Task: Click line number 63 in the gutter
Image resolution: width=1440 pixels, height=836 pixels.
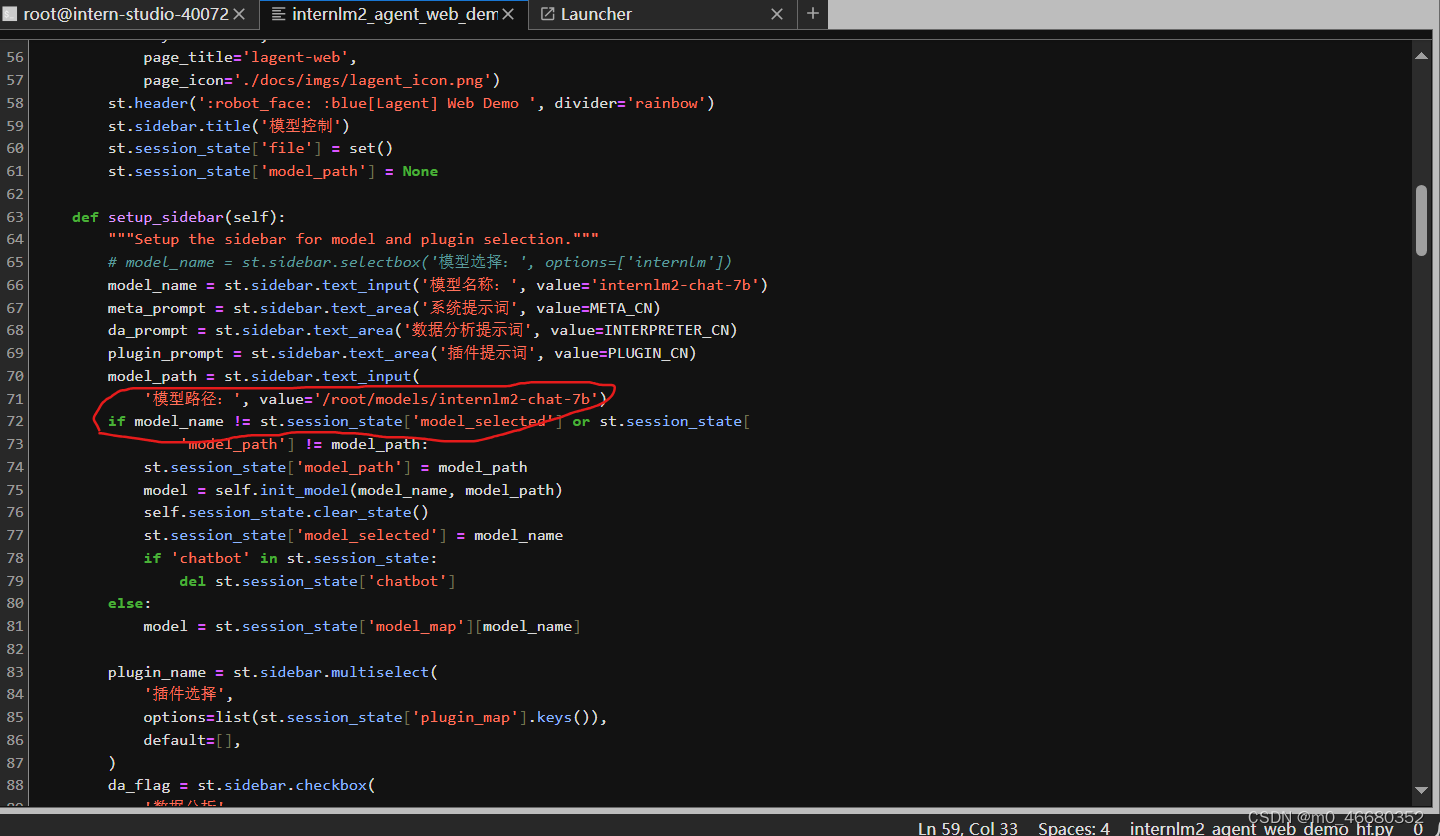Action: 14,217
